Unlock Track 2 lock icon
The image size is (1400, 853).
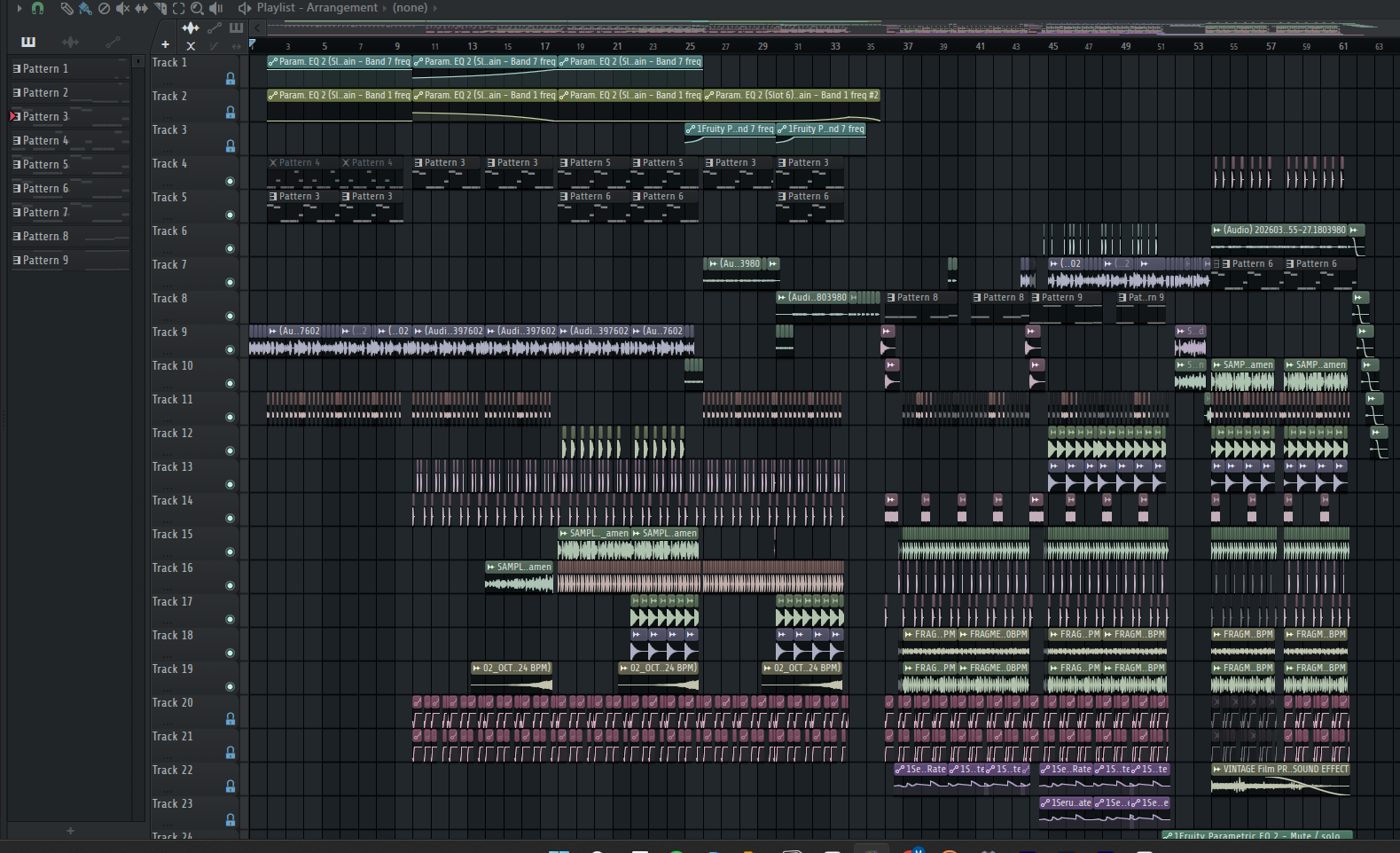coord(231,113)
